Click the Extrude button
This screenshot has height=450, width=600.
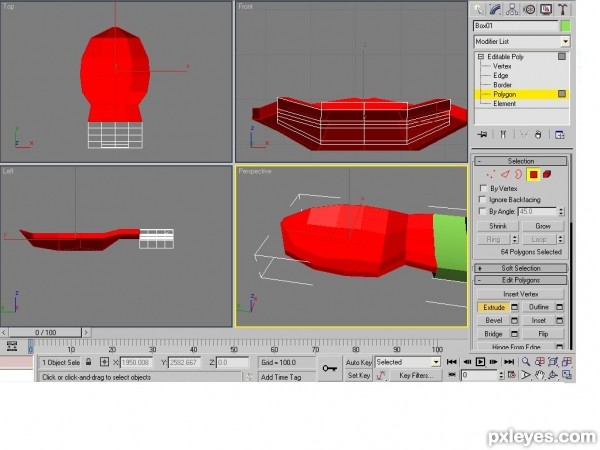[x=494, y=307]
